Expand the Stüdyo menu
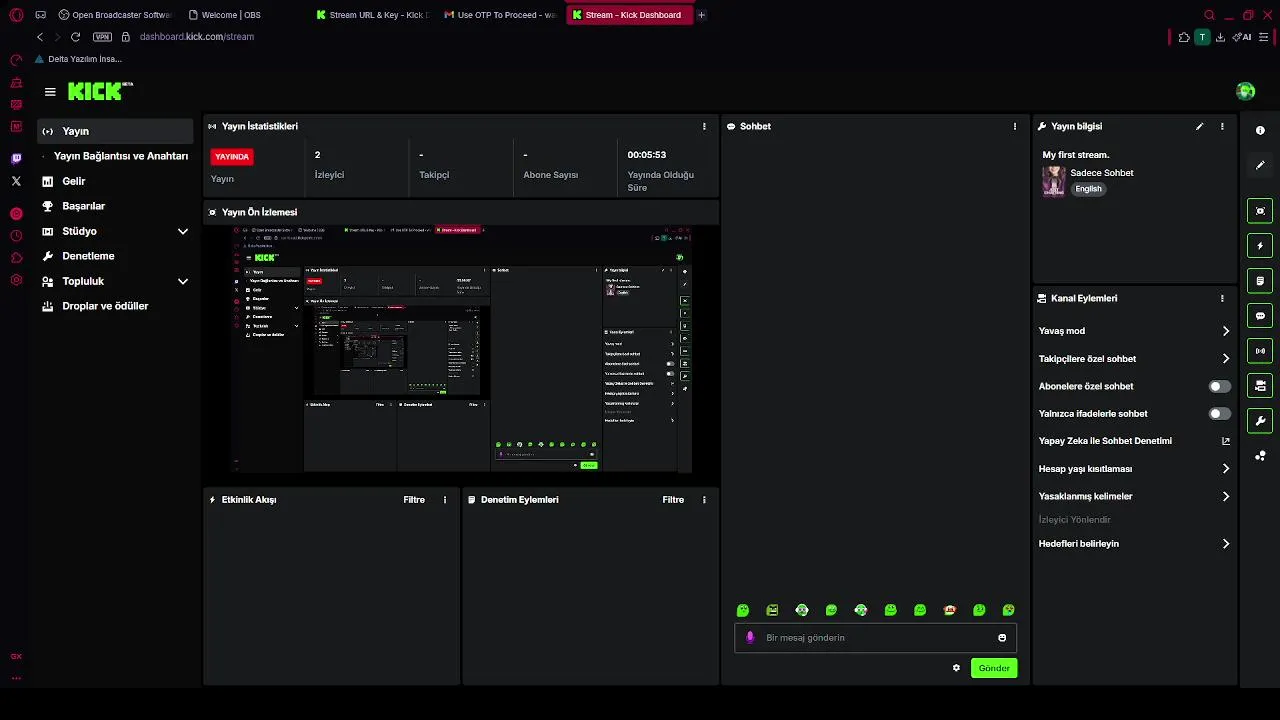Viewport: 1280px width, 720px height. [115, 231]
